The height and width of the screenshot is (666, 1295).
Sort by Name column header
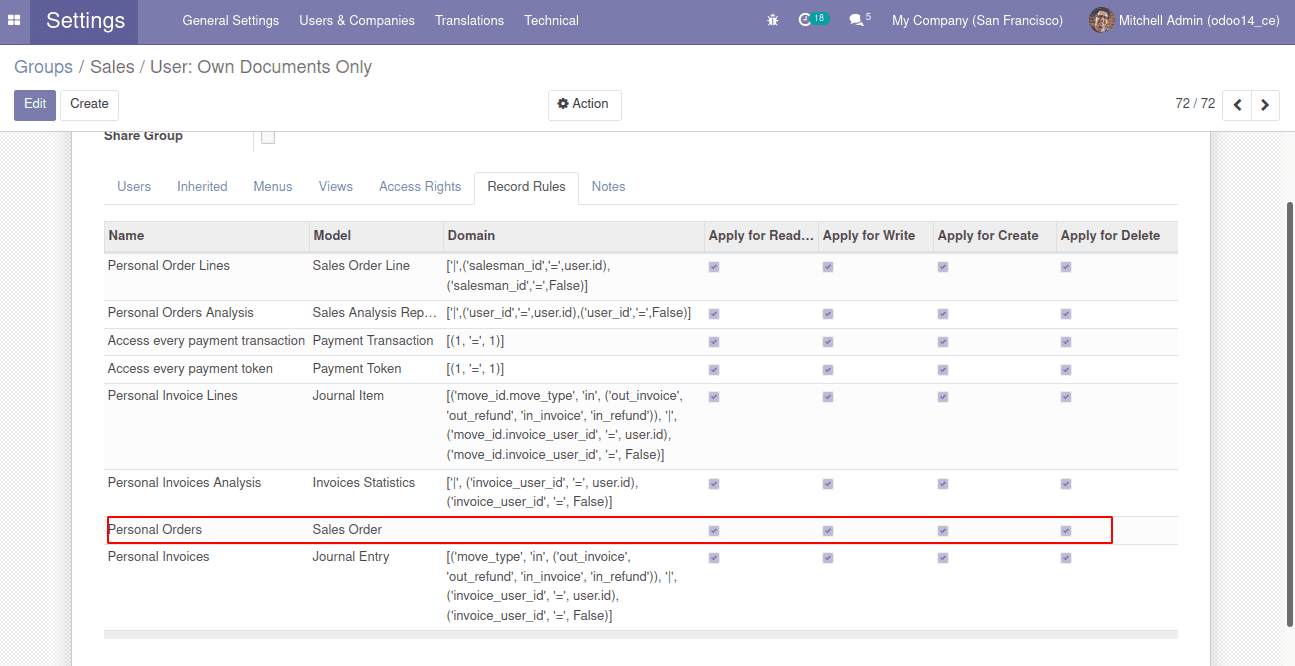(206, 236)
